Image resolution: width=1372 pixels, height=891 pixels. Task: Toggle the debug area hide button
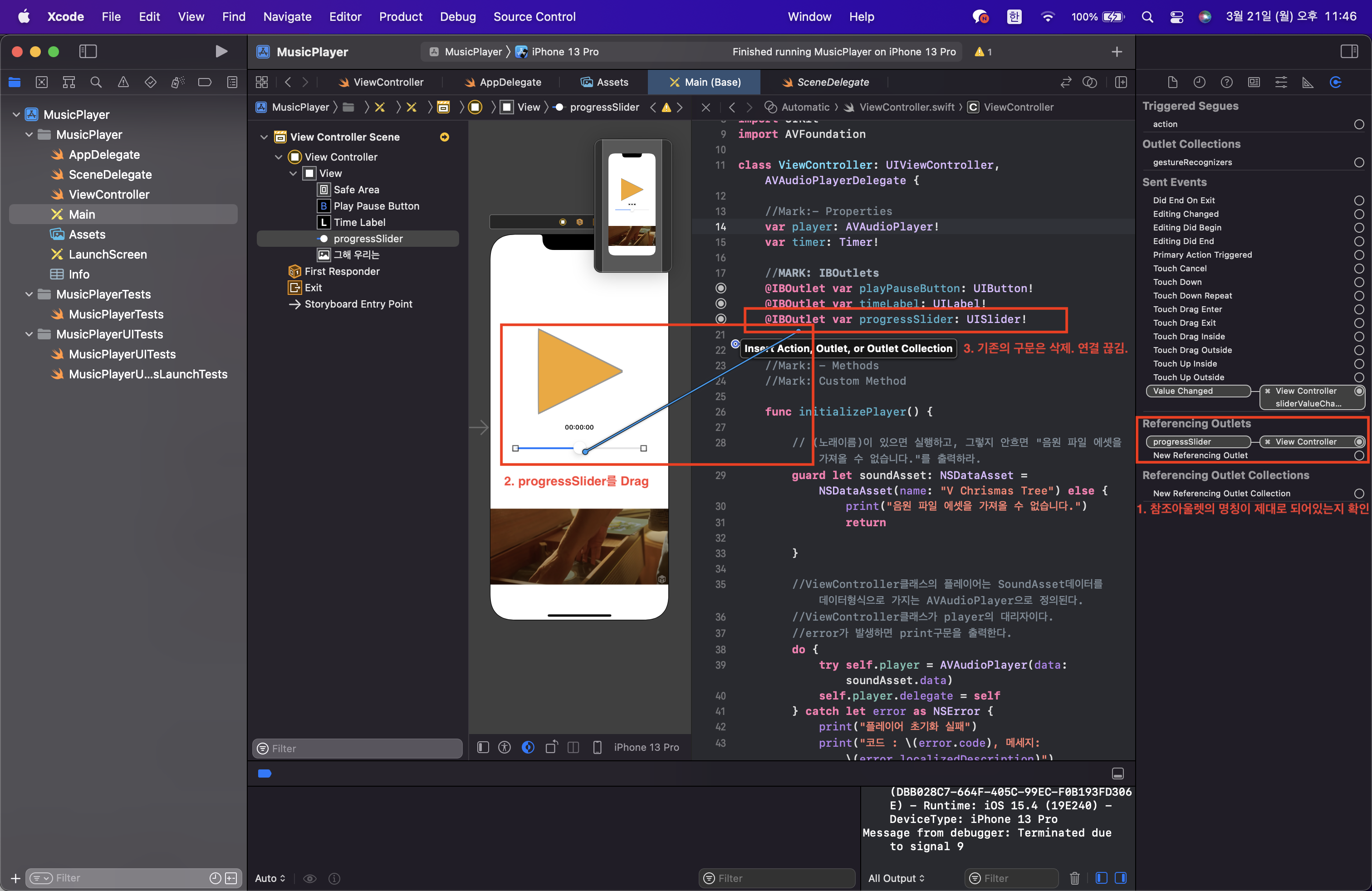click(x=1117, y=774)
